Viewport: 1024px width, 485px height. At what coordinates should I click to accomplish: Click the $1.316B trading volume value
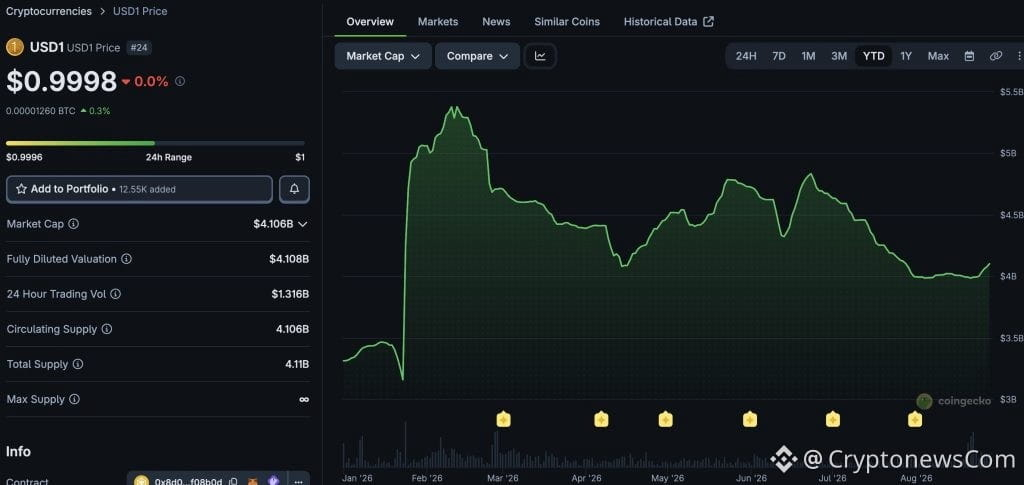290,294
